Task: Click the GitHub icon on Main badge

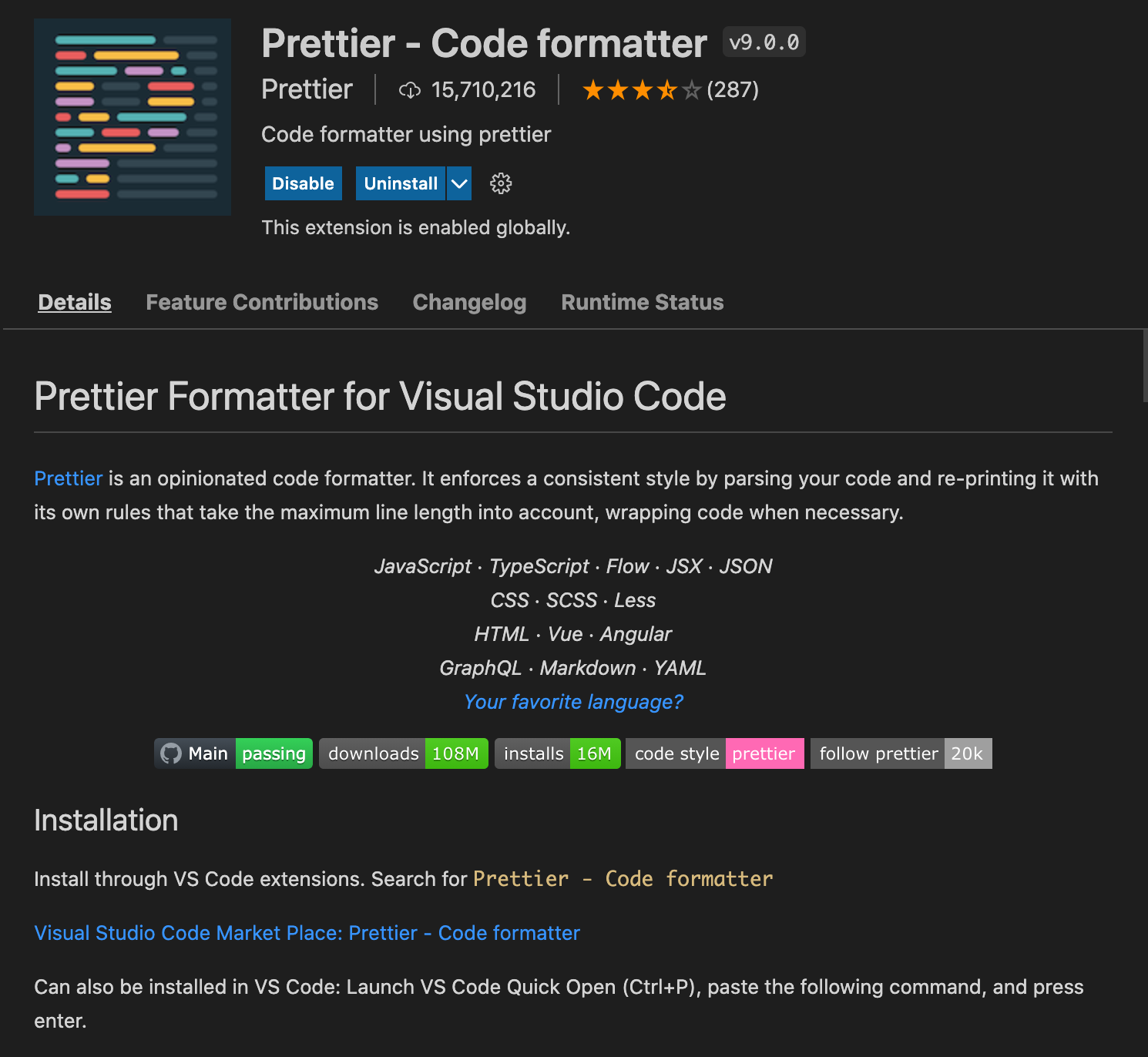Action: click(171, 753)
